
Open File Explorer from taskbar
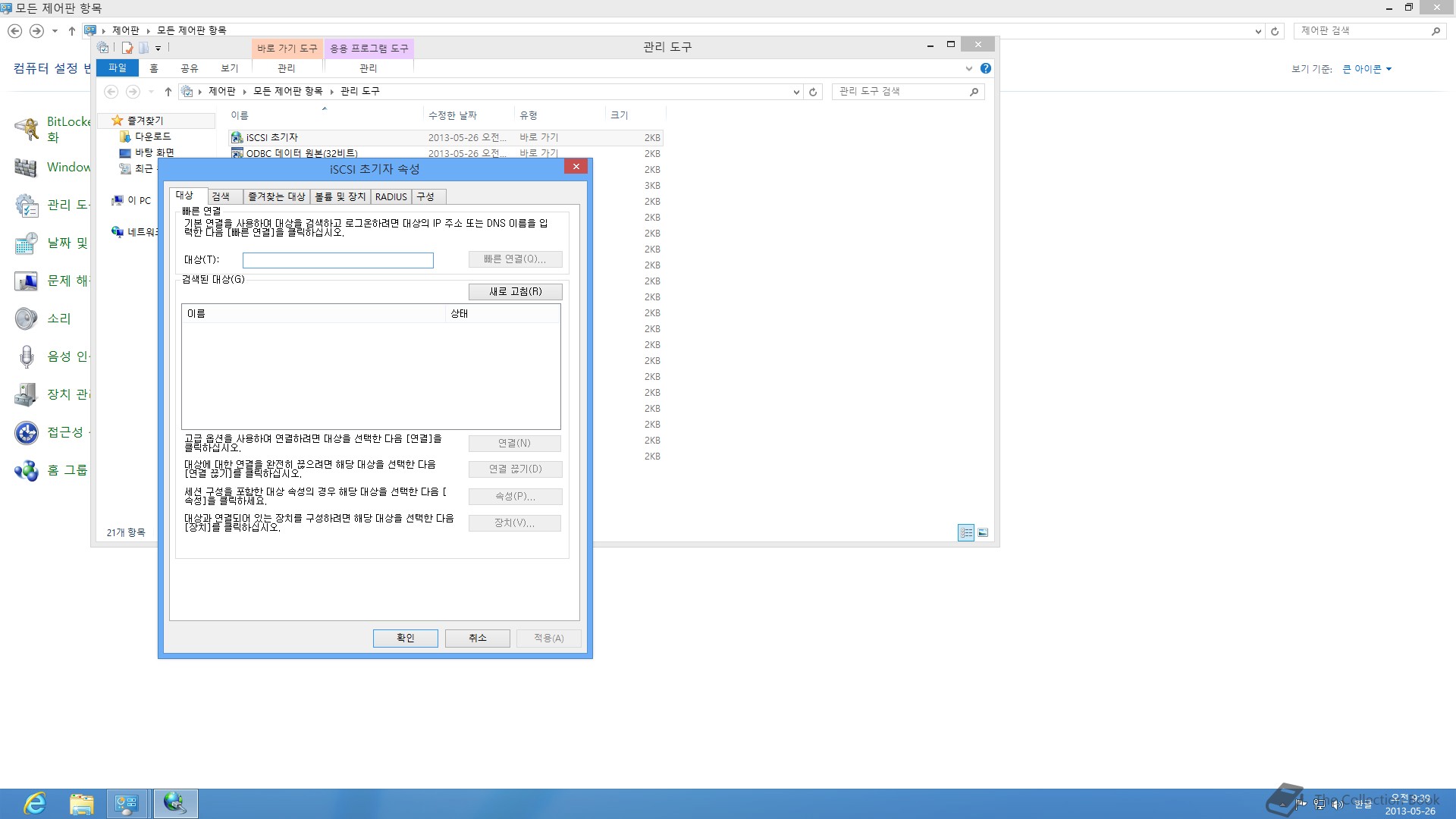(x=81, y=804)
